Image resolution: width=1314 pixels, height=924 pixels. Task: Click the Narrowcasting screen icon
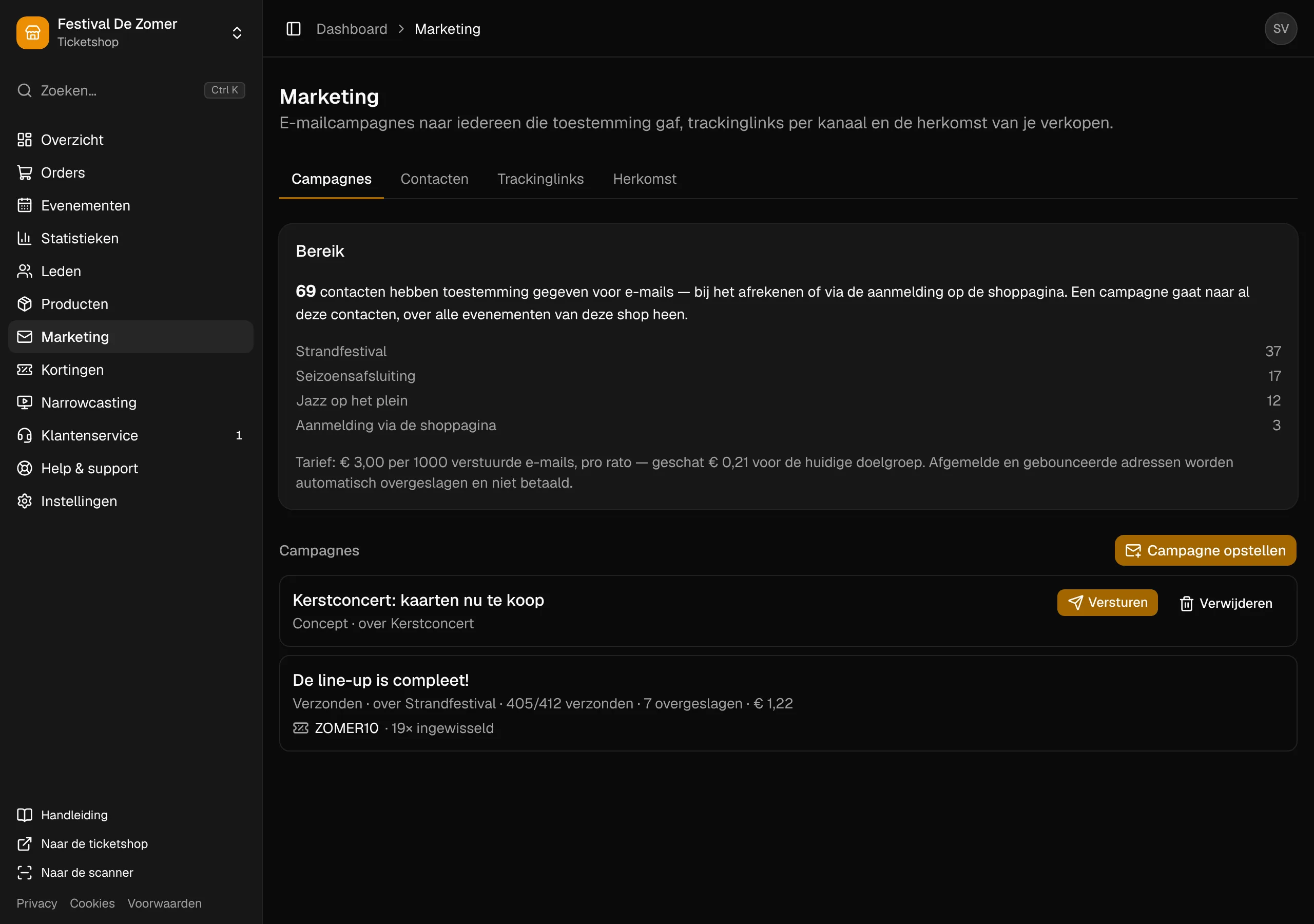click(x=25, y=402)
